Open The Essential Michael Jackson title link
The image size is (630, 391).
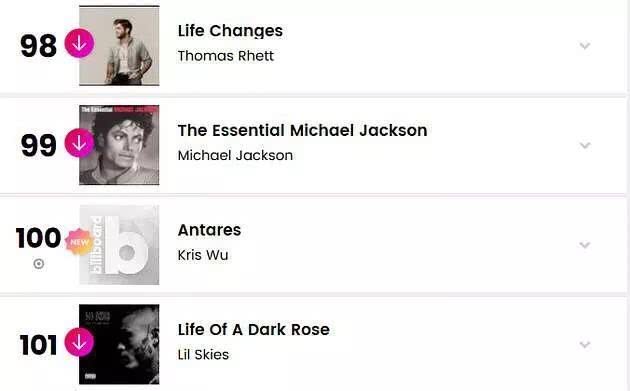(x=303, y=131)
